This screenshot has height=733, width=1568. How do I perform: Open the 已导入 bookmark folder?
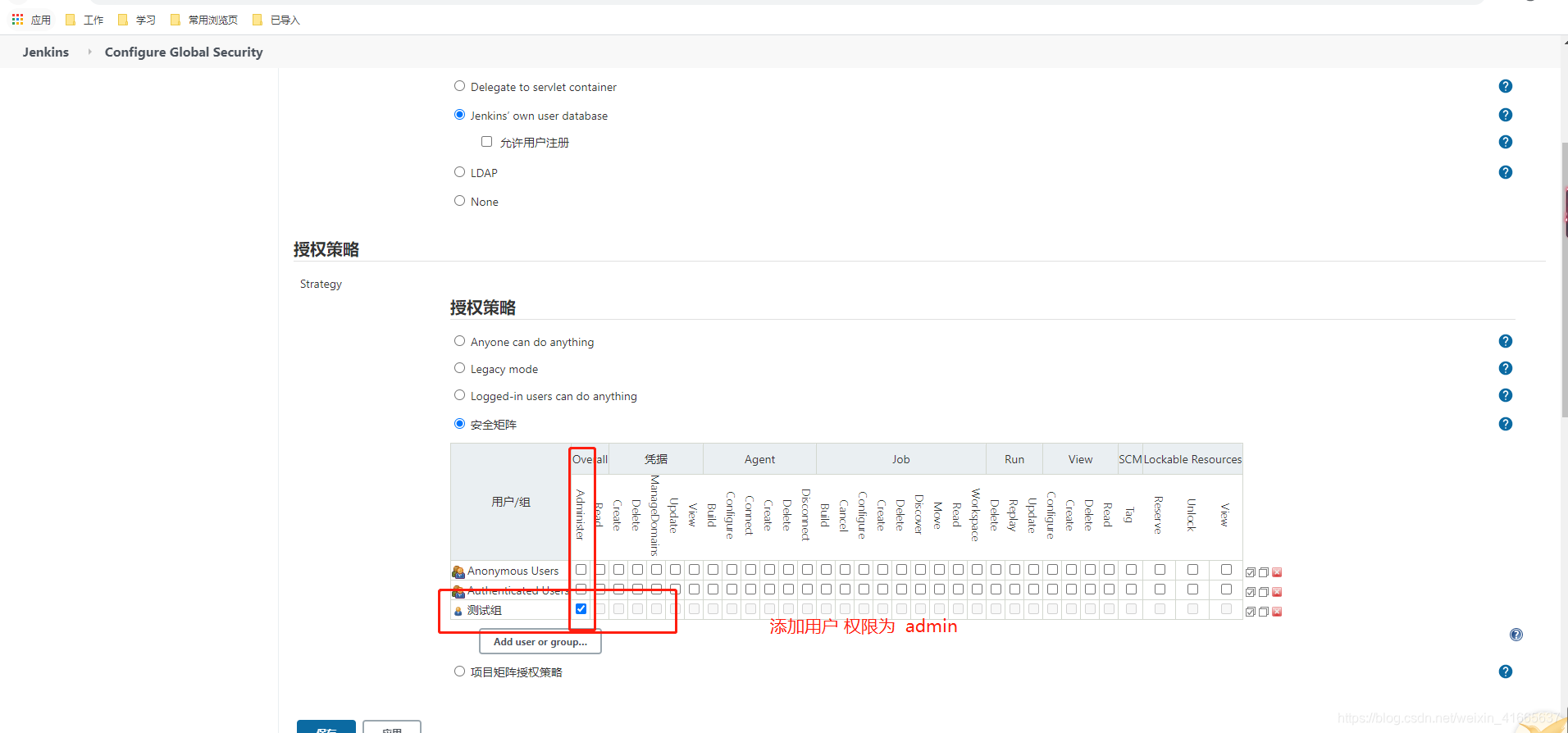[276, 20]
